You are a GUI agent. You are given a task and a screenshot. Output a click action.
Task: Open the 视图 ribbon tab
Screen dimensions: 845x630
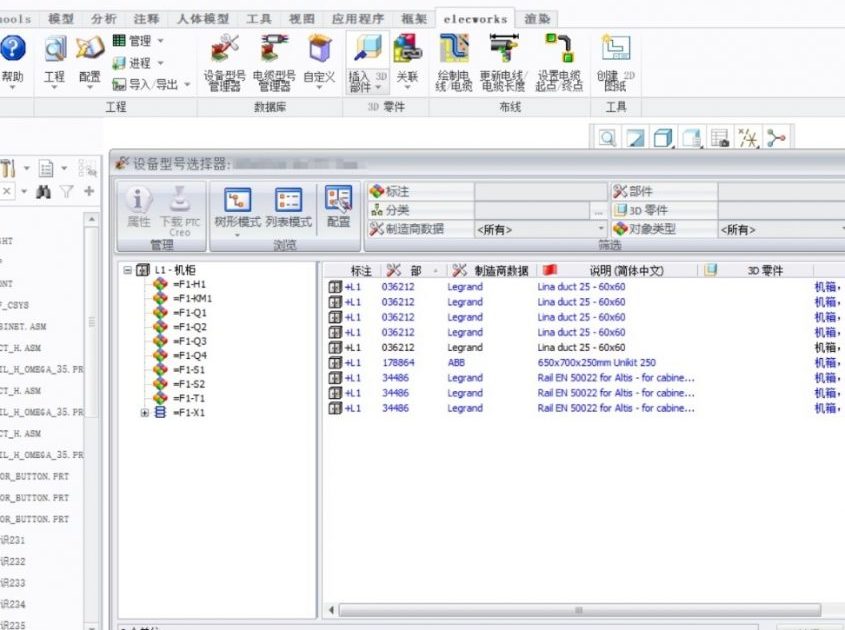pos(302,19)
